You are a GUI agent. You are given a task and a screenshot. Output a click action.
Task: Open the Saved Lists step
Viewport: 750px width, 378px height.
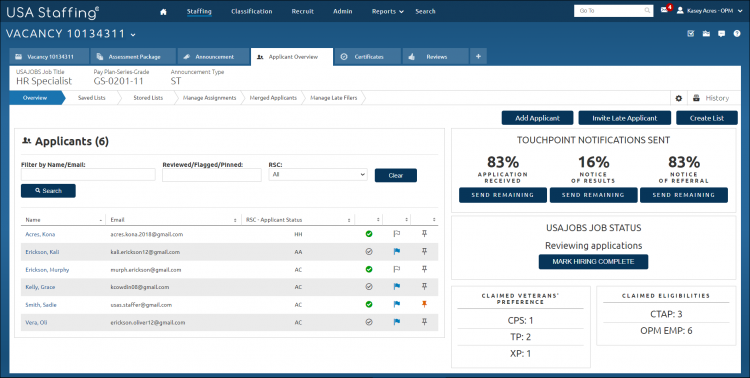[91, 98]
